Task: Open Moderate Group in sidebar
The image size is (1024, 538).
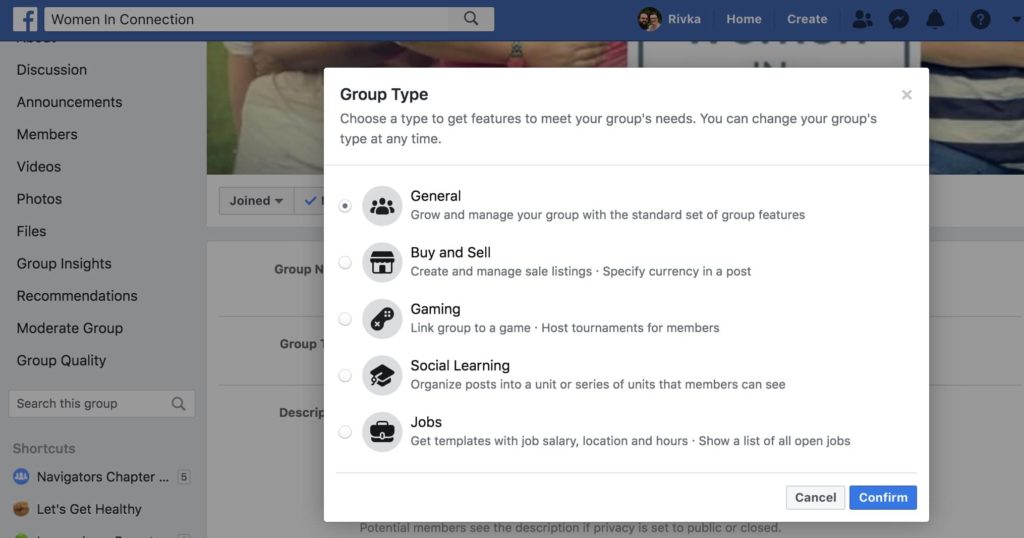Action: (x=70, y=328)
